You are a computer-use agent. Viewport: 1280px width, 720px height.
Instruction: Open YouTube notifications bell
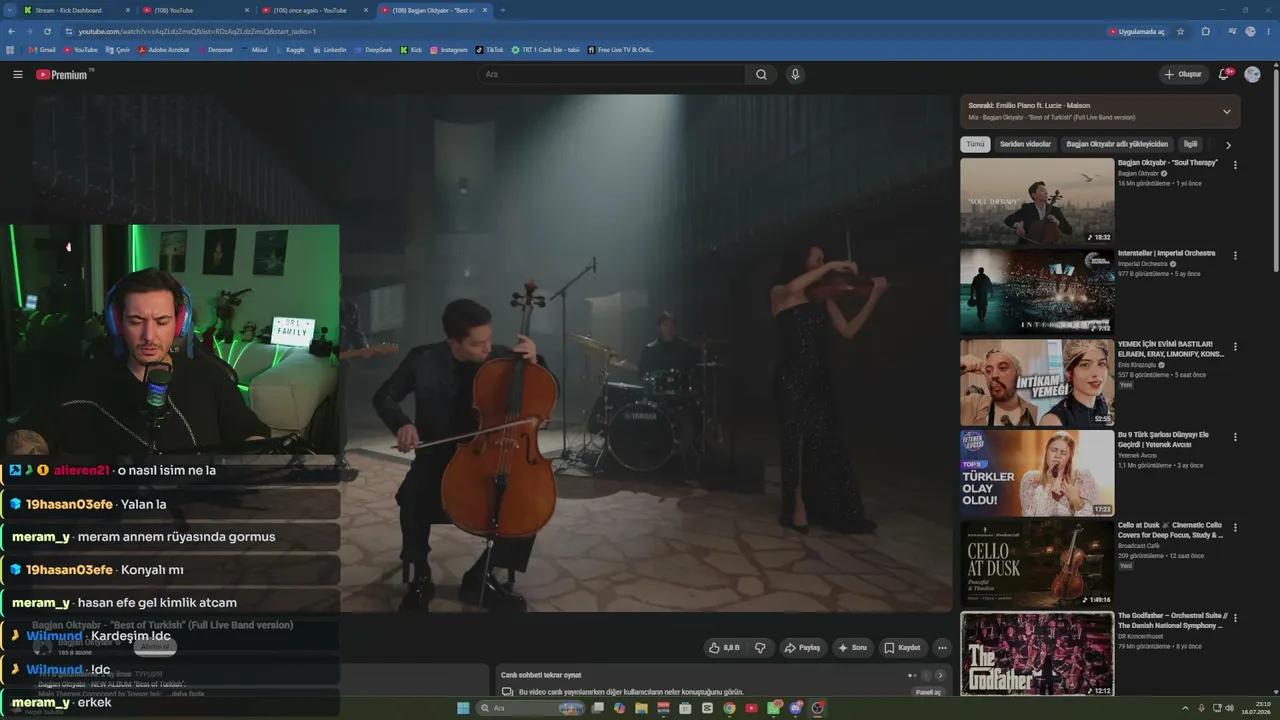coord(1224,74)
